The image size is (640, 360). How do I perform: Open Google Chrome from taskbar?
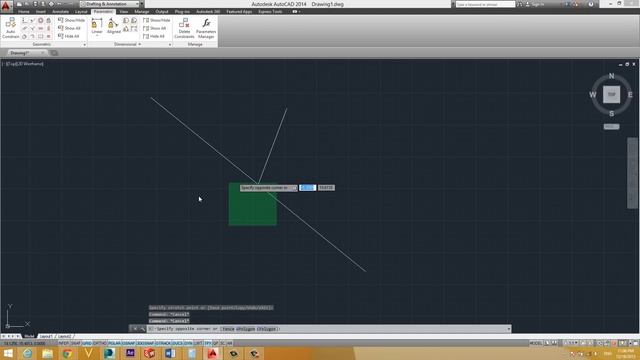(x=67, y=353)
